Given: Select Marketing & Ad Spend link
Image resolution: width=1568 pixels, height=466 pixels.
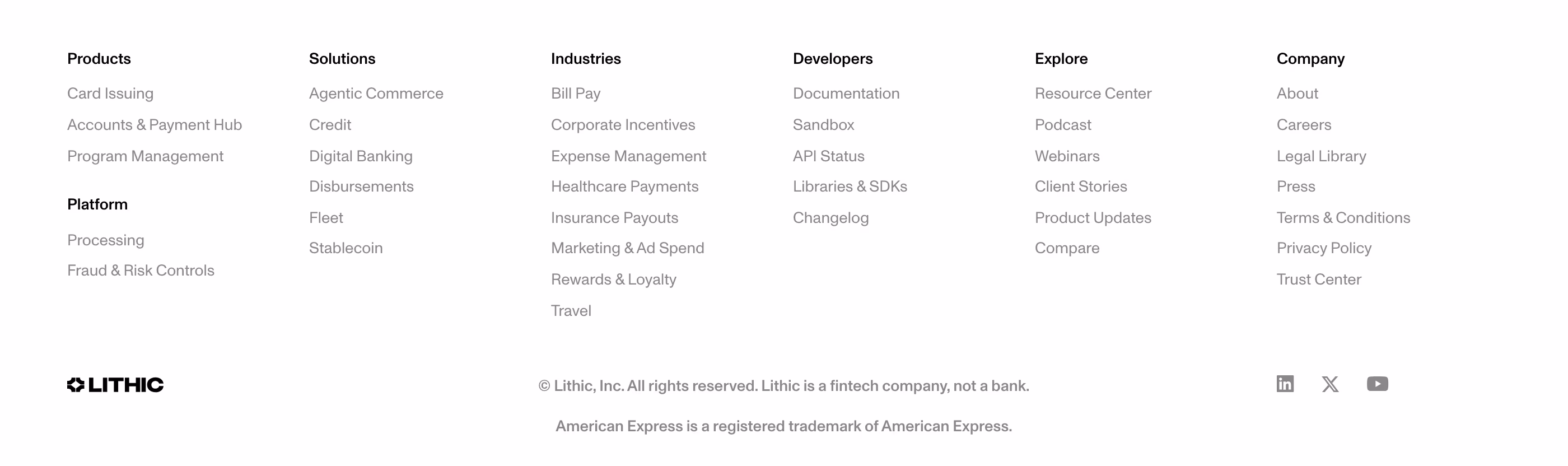Looking at the screenshot, I should (628, 248).
